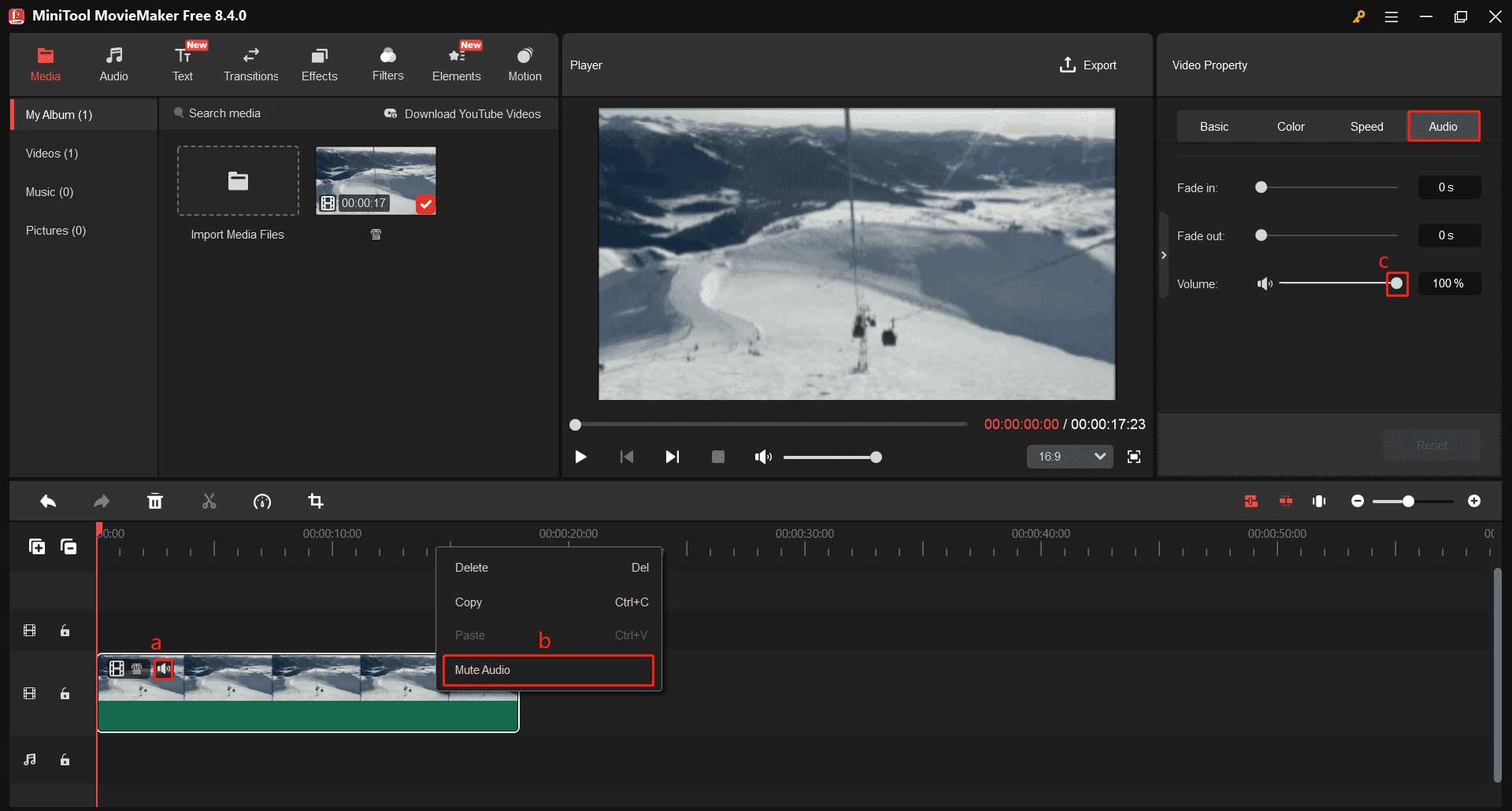Screen dimensions: 1512x811
Task: Open the Speed controller icon
Action: [x=262, y=501]
